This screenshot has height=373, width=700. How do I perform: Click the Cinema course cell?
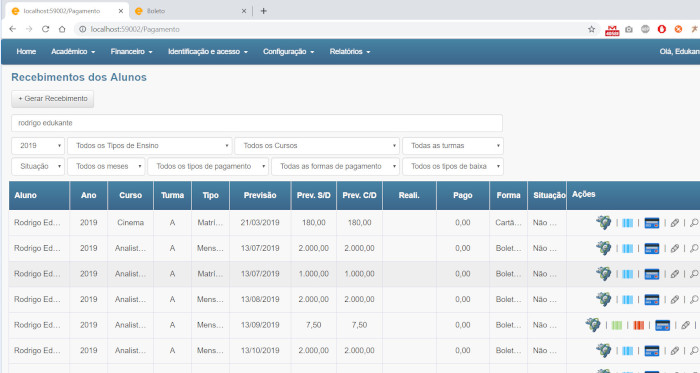tap(130, 223)
